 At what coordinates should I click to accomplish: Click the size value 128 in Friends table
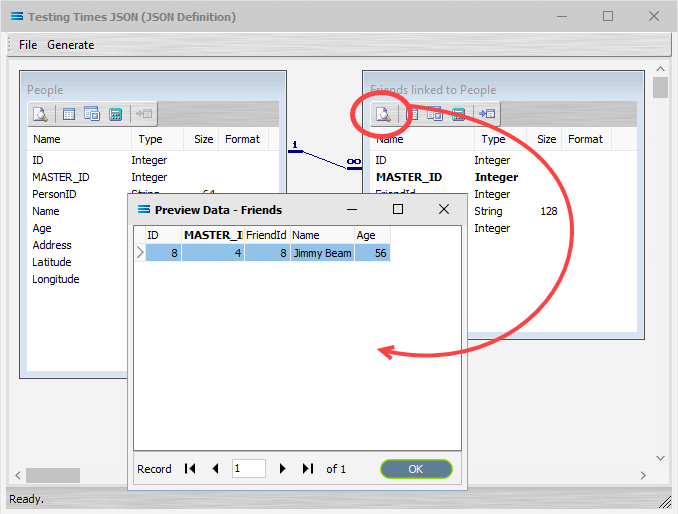pos(549,211)
